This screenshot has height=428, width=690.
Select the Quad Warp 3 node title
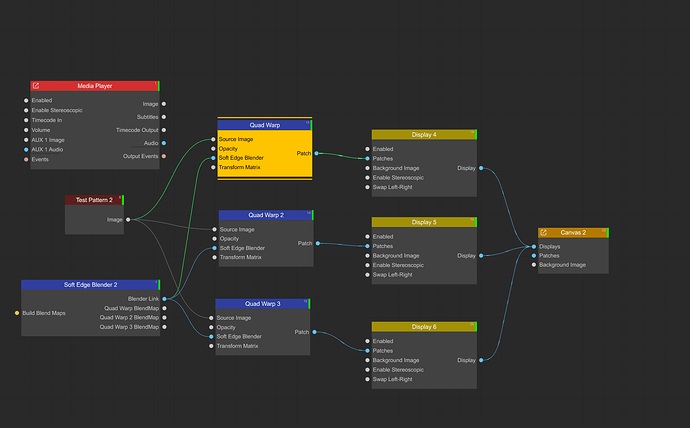[x=263, y=304]
